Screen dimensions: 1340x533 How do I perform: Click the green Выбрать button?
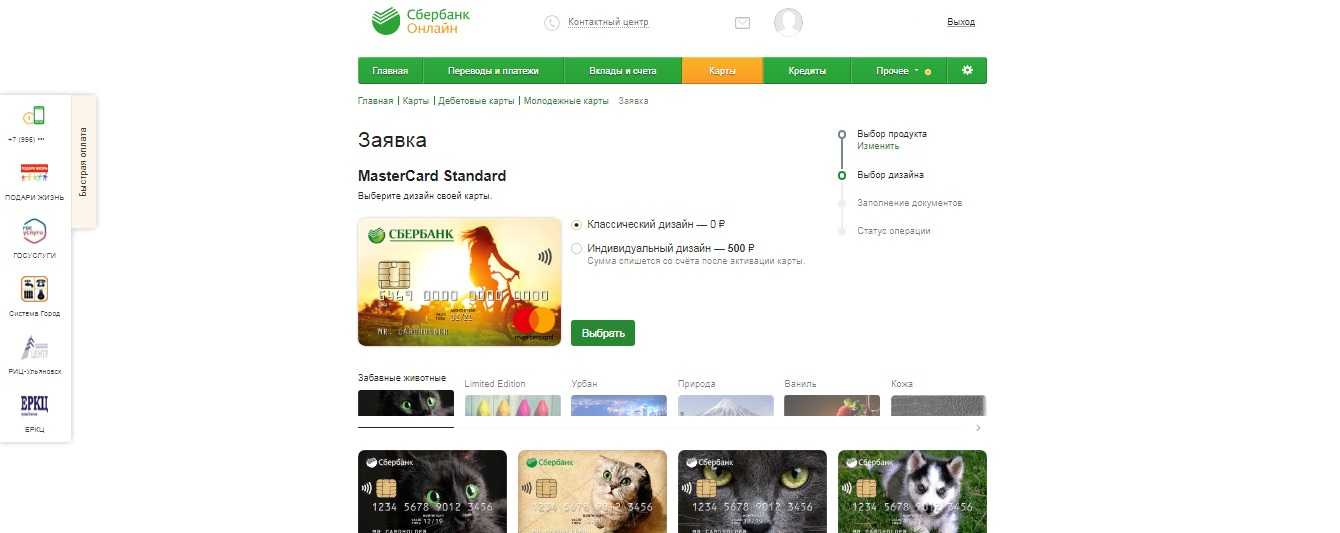click(603, 333)
